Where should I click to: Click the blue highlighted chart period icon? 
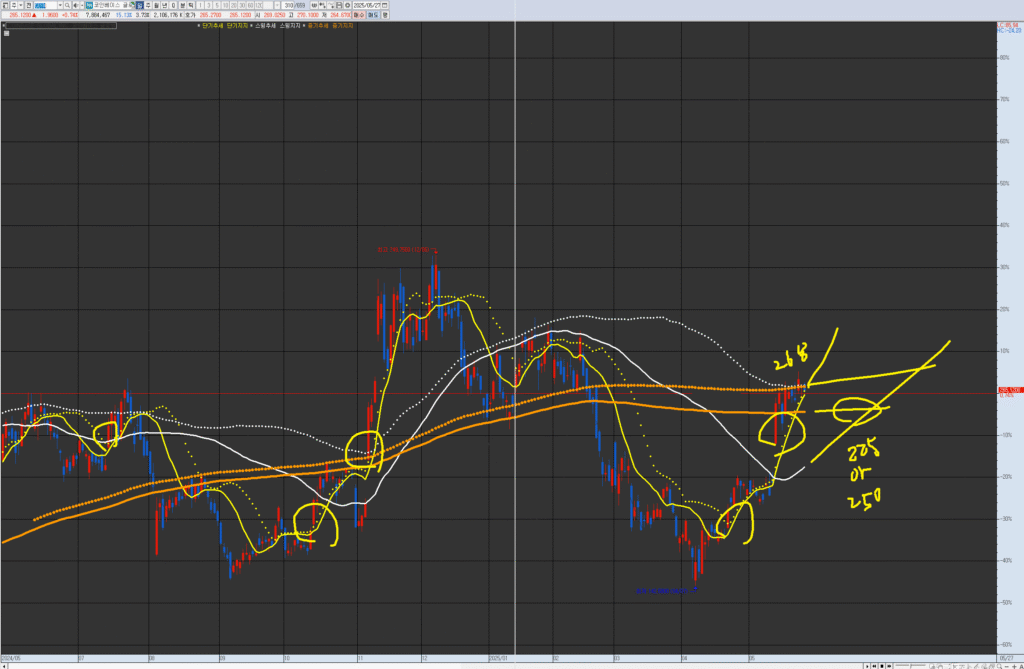pos(140,5)
